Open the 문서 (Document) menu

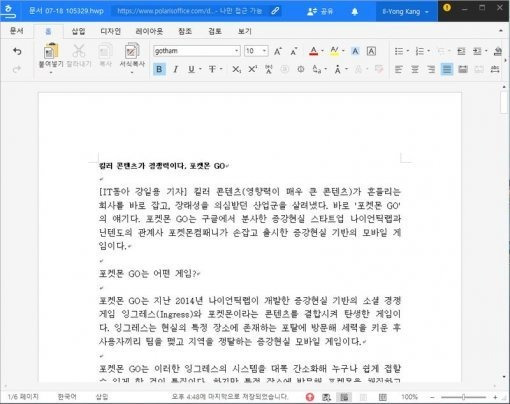16,31
